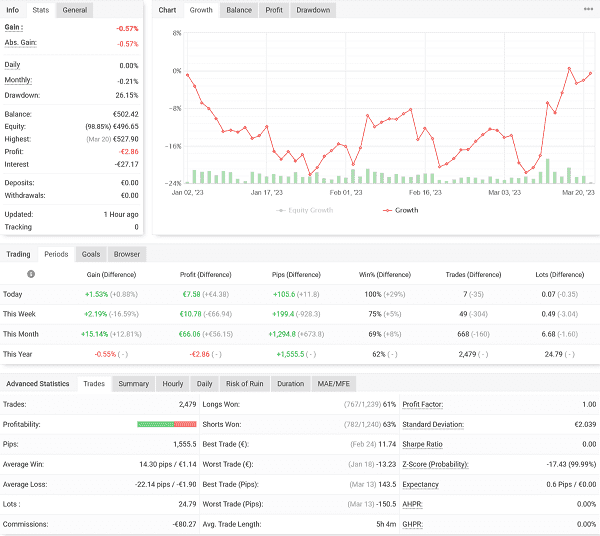
Task: Click the Gain label link
Action: point(14,28)
